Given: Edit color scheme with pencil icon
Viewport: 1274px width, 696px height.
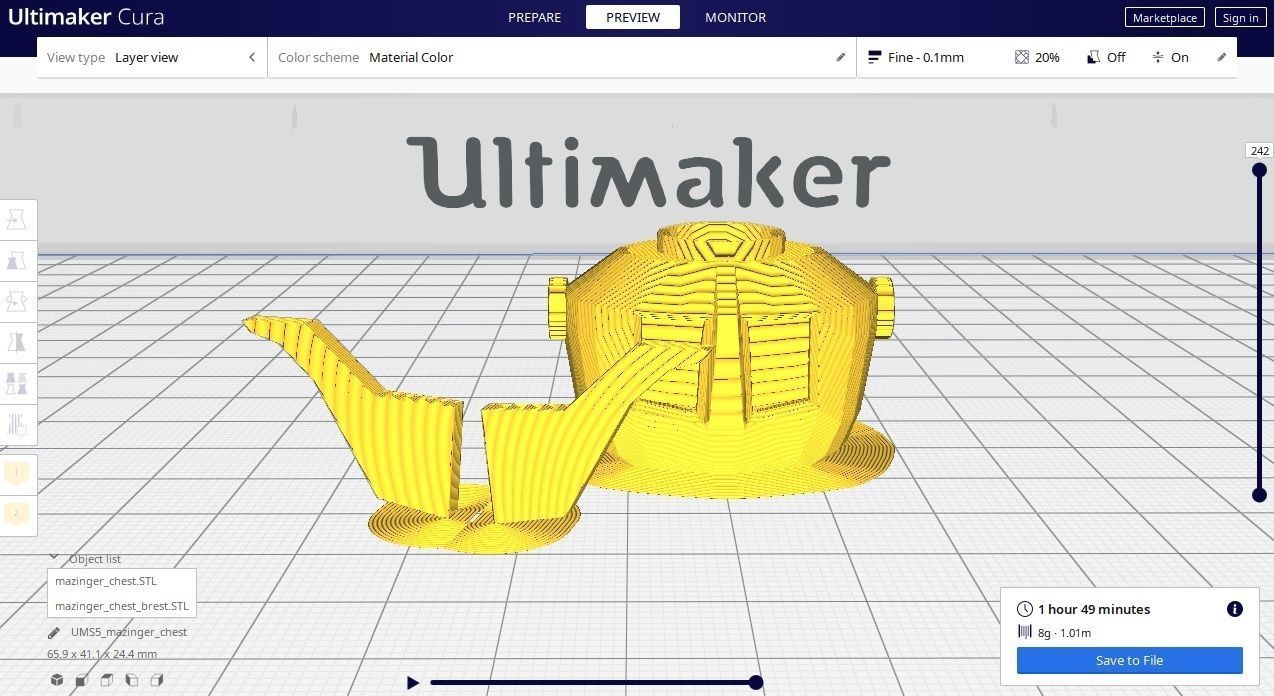Looking at the screenshot, I should [x=841, y=57].
